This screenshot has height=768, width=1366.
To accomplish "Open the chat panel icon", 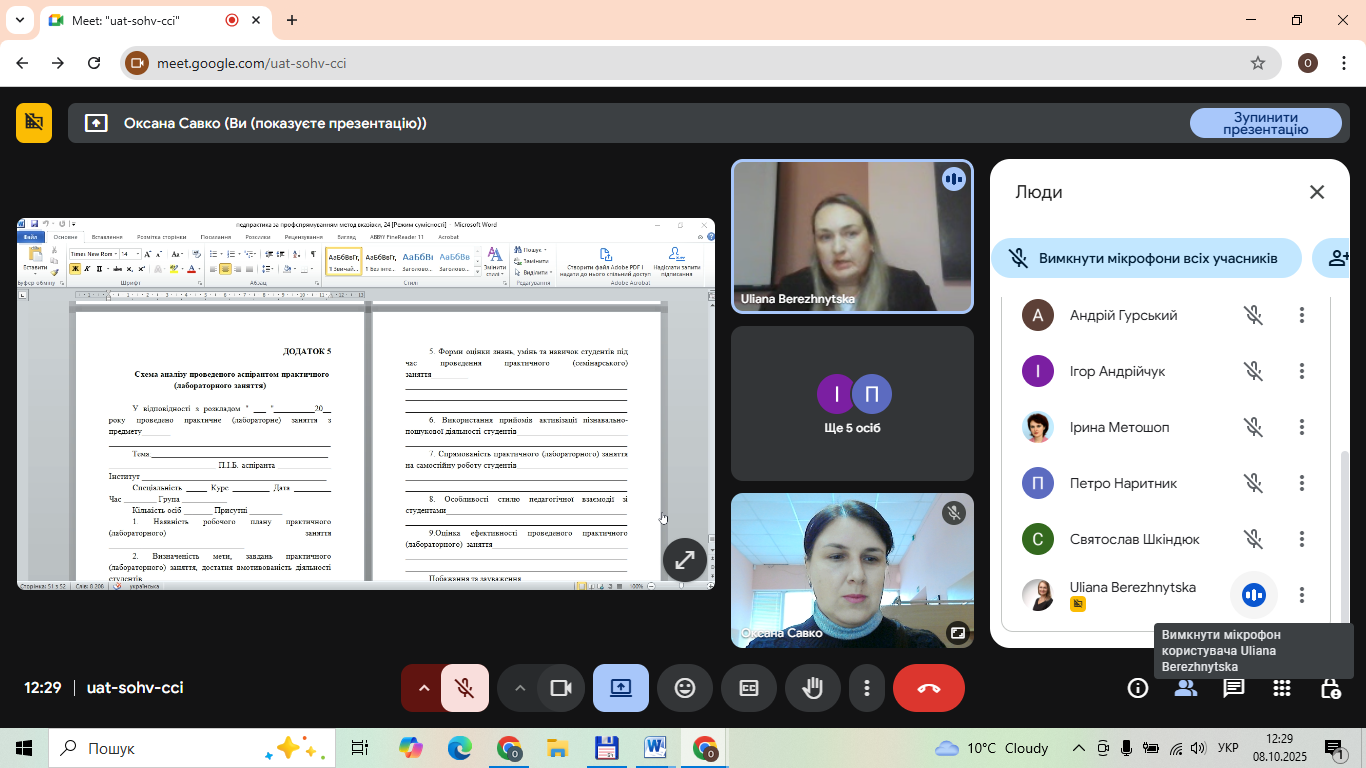I will (x=1234, y=688).
